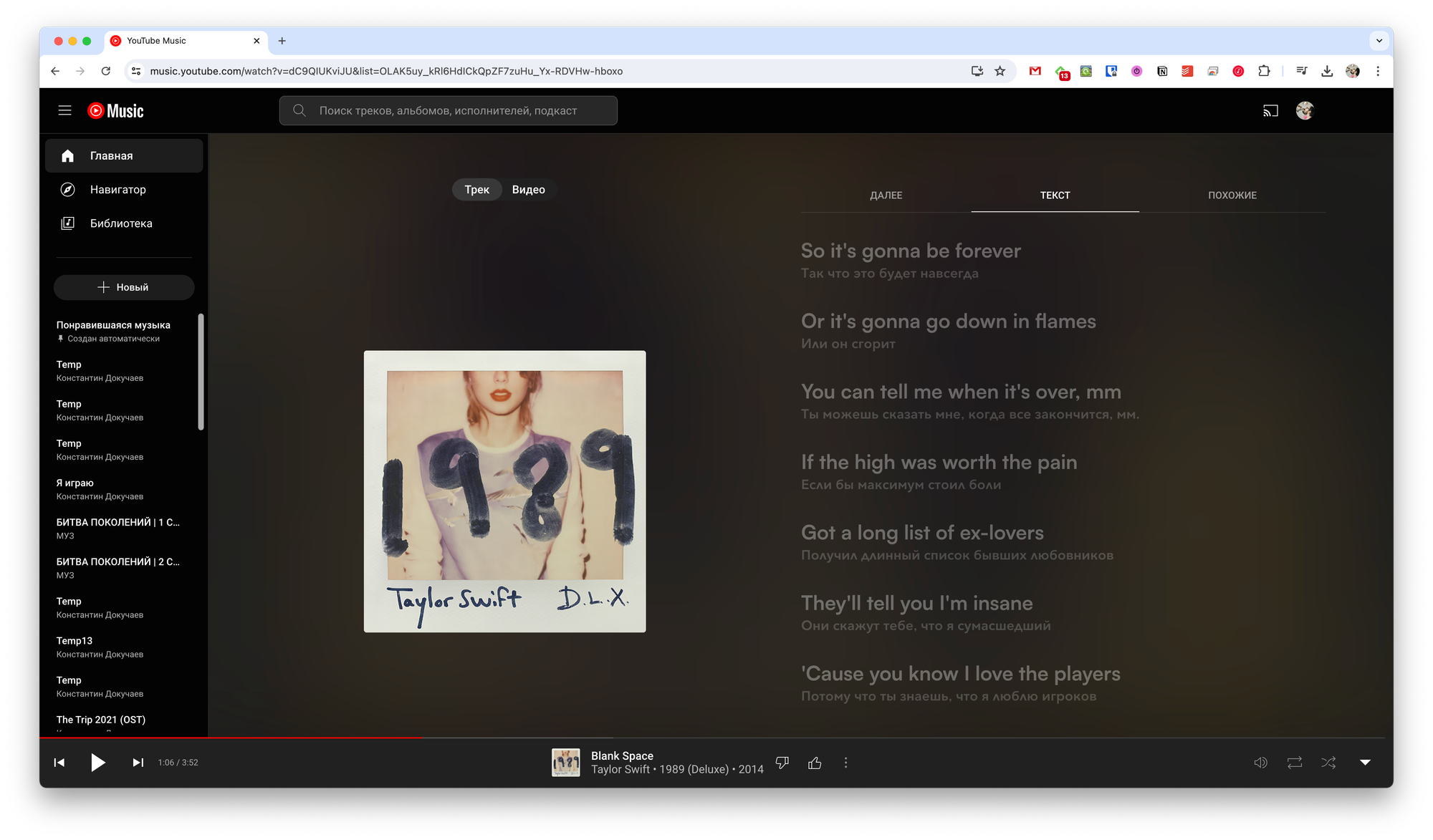Skip to next track

click(138, 763)
